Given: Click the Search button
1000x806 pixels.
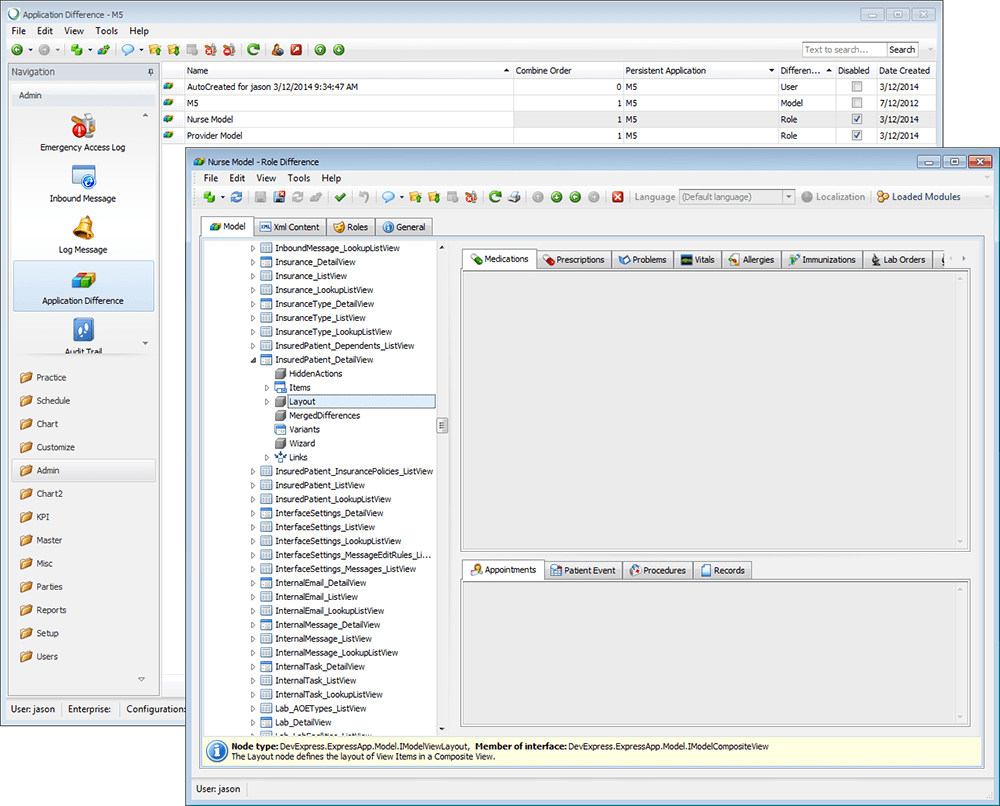Looking at the screenshot, I should tap(902, 49).
